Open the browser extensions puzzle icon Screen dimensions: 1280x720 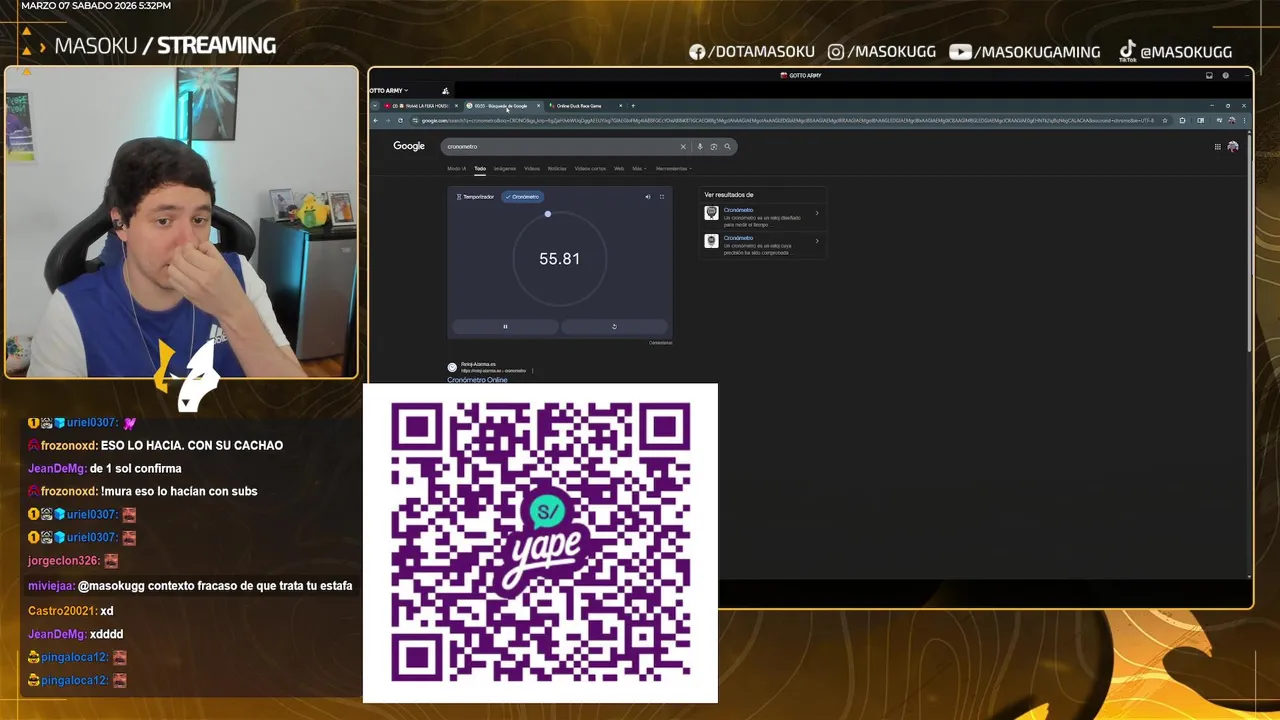(x=1183, y=120)
